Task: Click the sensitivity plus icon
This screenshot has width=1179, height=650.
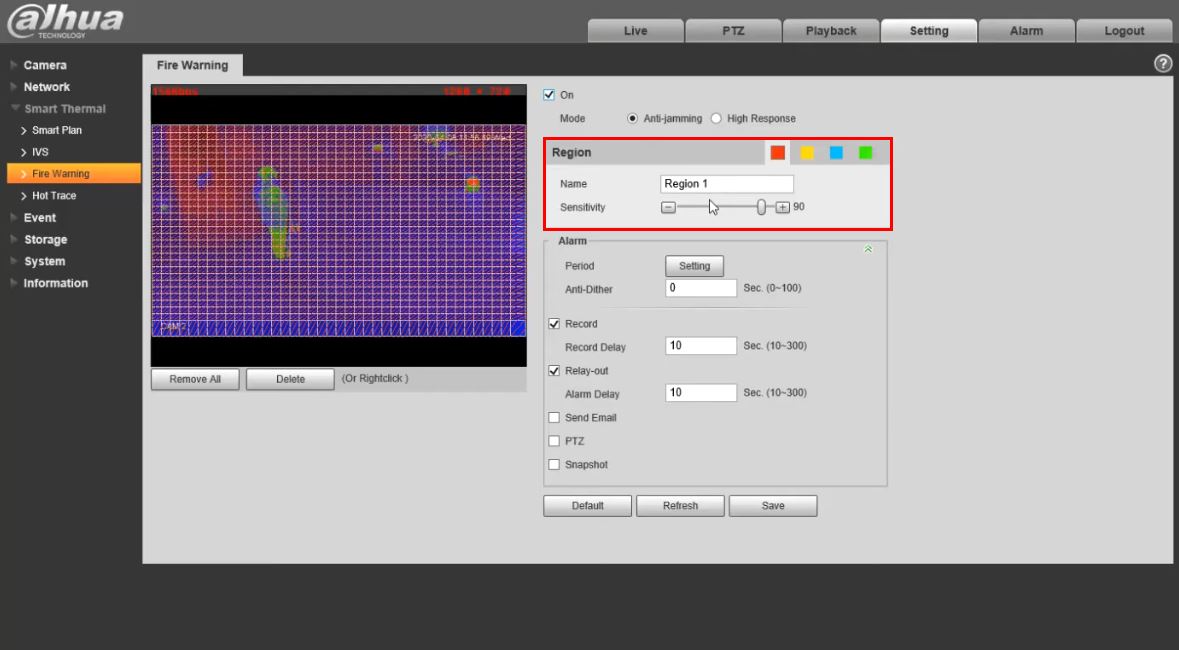Action: [783, 207]
